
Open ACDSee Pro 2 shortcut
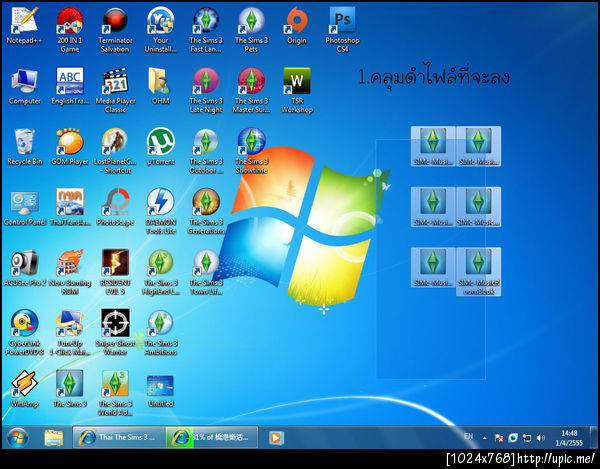click(24, 269)
